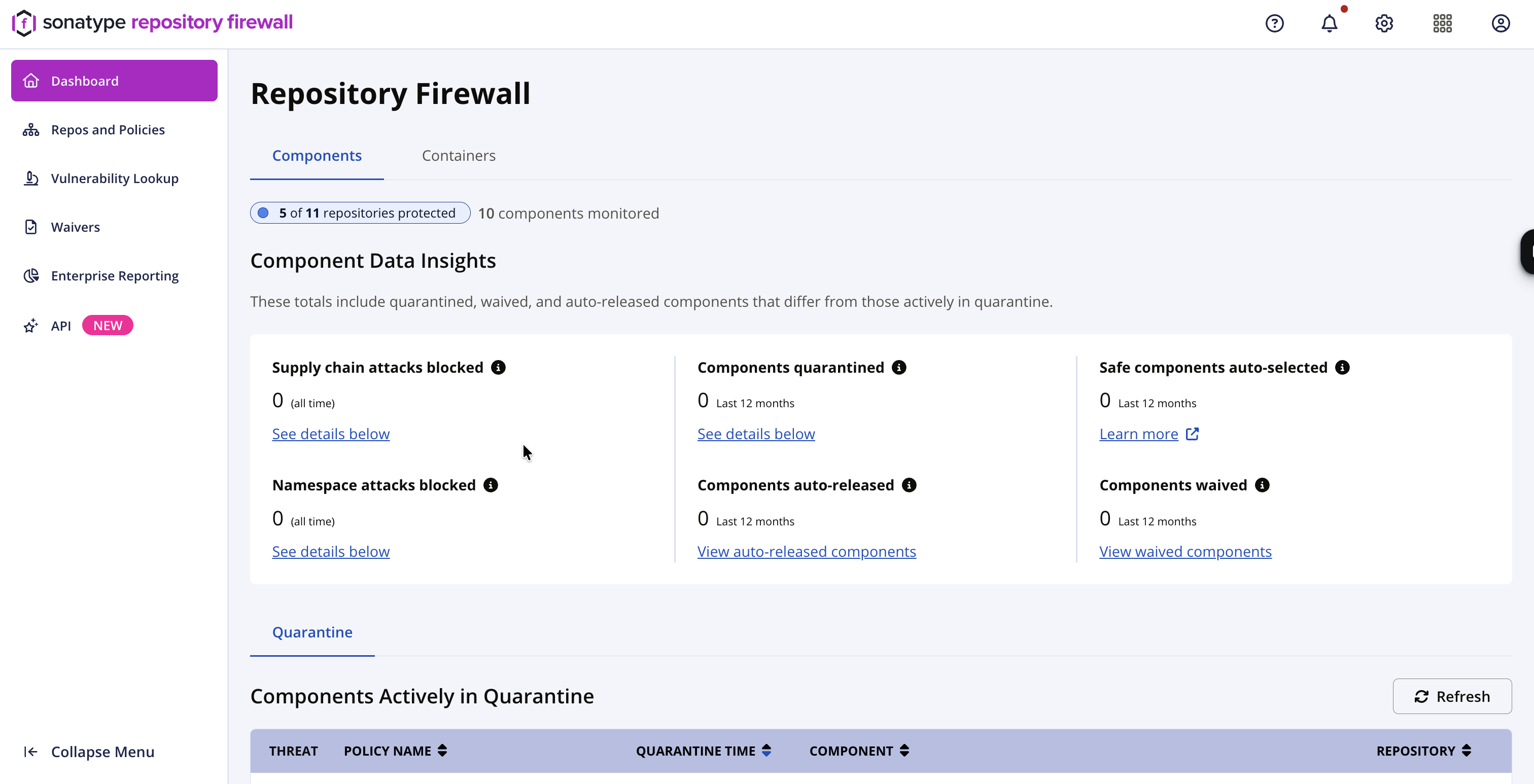Viewport: 1534px width, 784px height.
Task: Click the circular arrows icon on the Refresh button
Action: tap(1421, 696)
